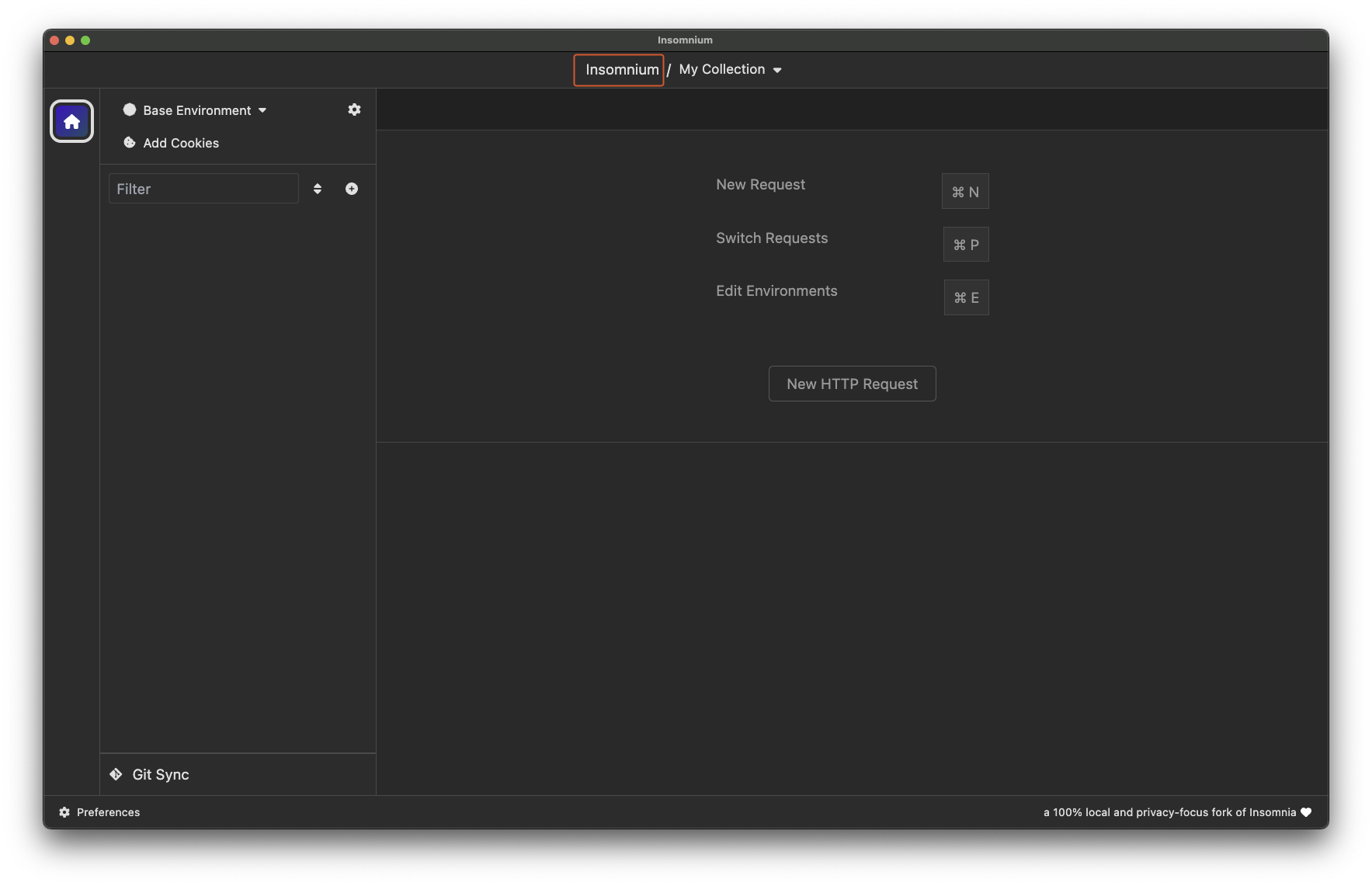Go to the Home dashboard icon
Viewport: 1372px width, 886px height.
tap(71, 121)
